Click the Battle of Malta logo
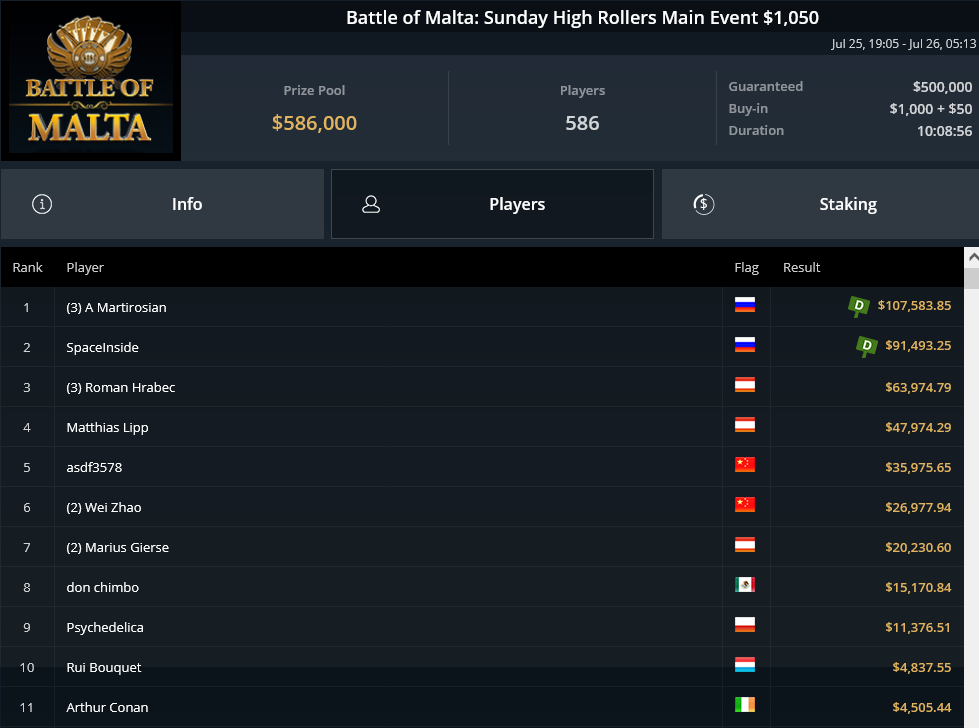979x728 pixels. pyautogui.click(x=91, y=81)
